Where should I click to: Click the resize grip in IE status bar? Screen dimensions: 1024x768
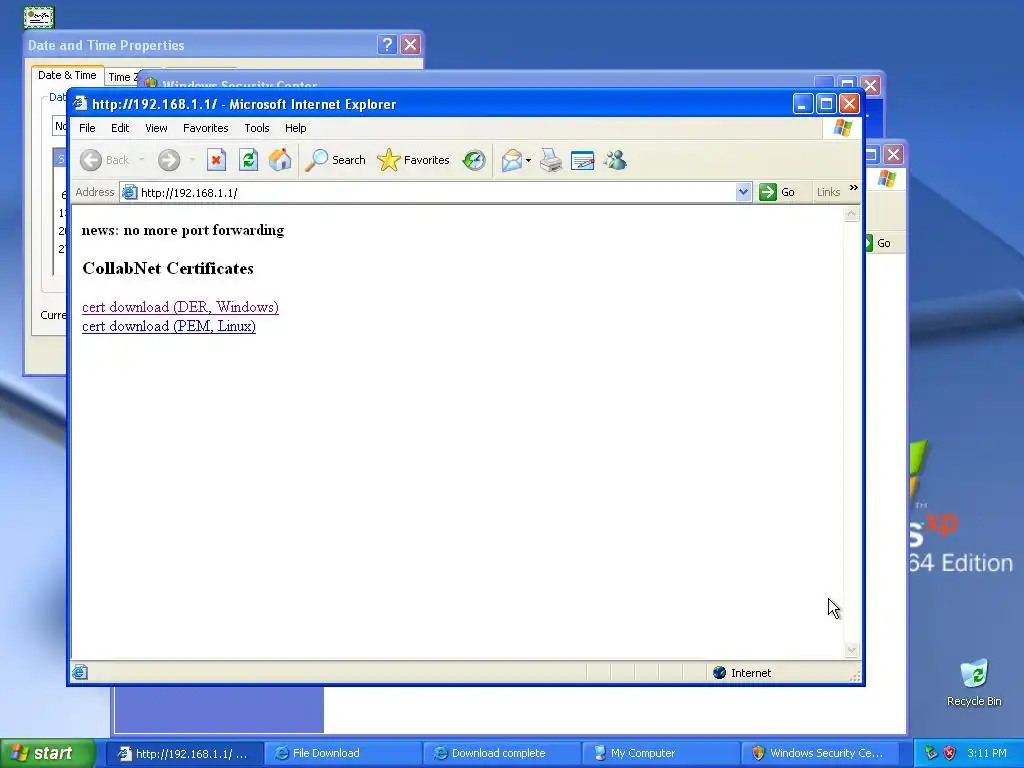coord(855,675)
